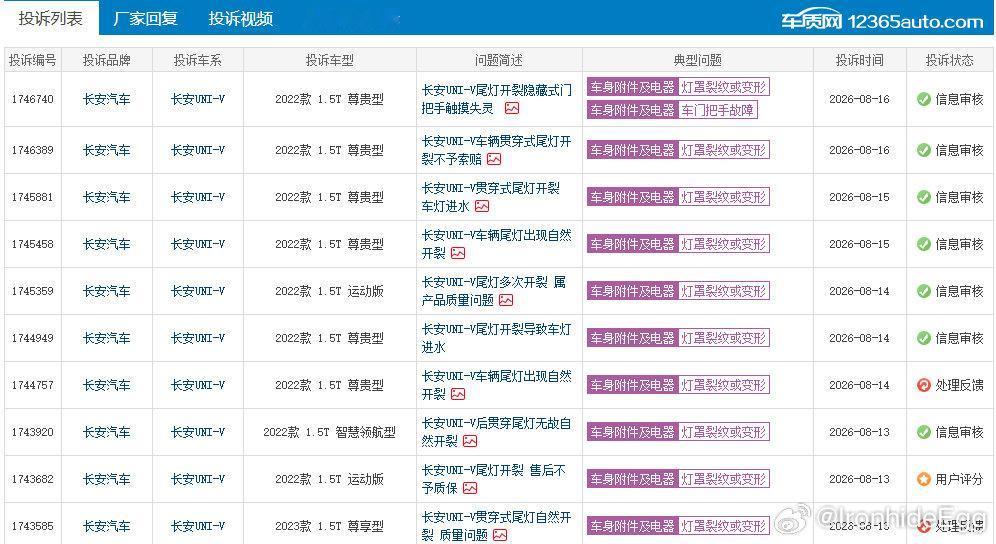Click the 问题简述 column header

tap(499, 60)
